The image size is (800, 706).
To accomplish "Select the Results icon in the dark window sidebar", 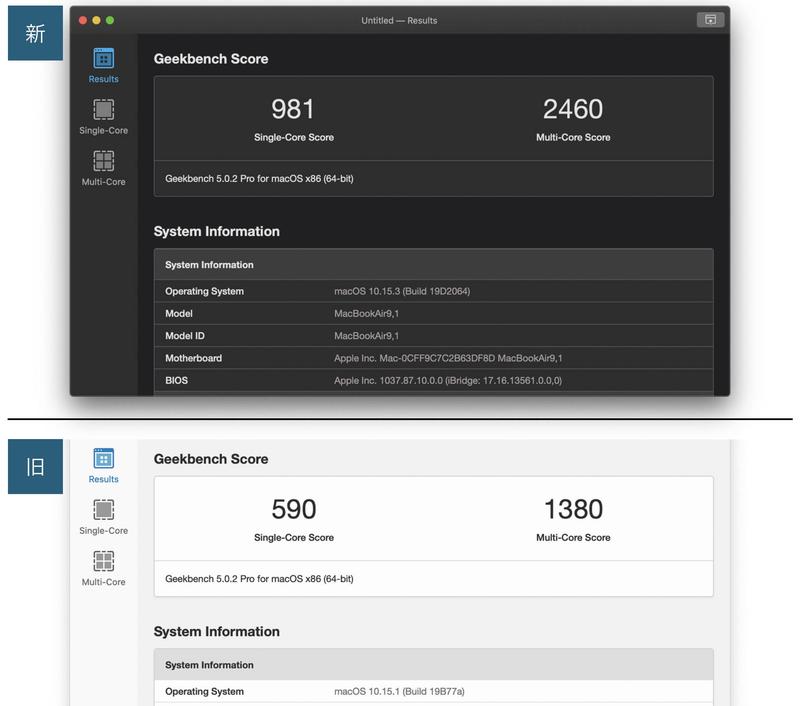I will tap(103, 60).
